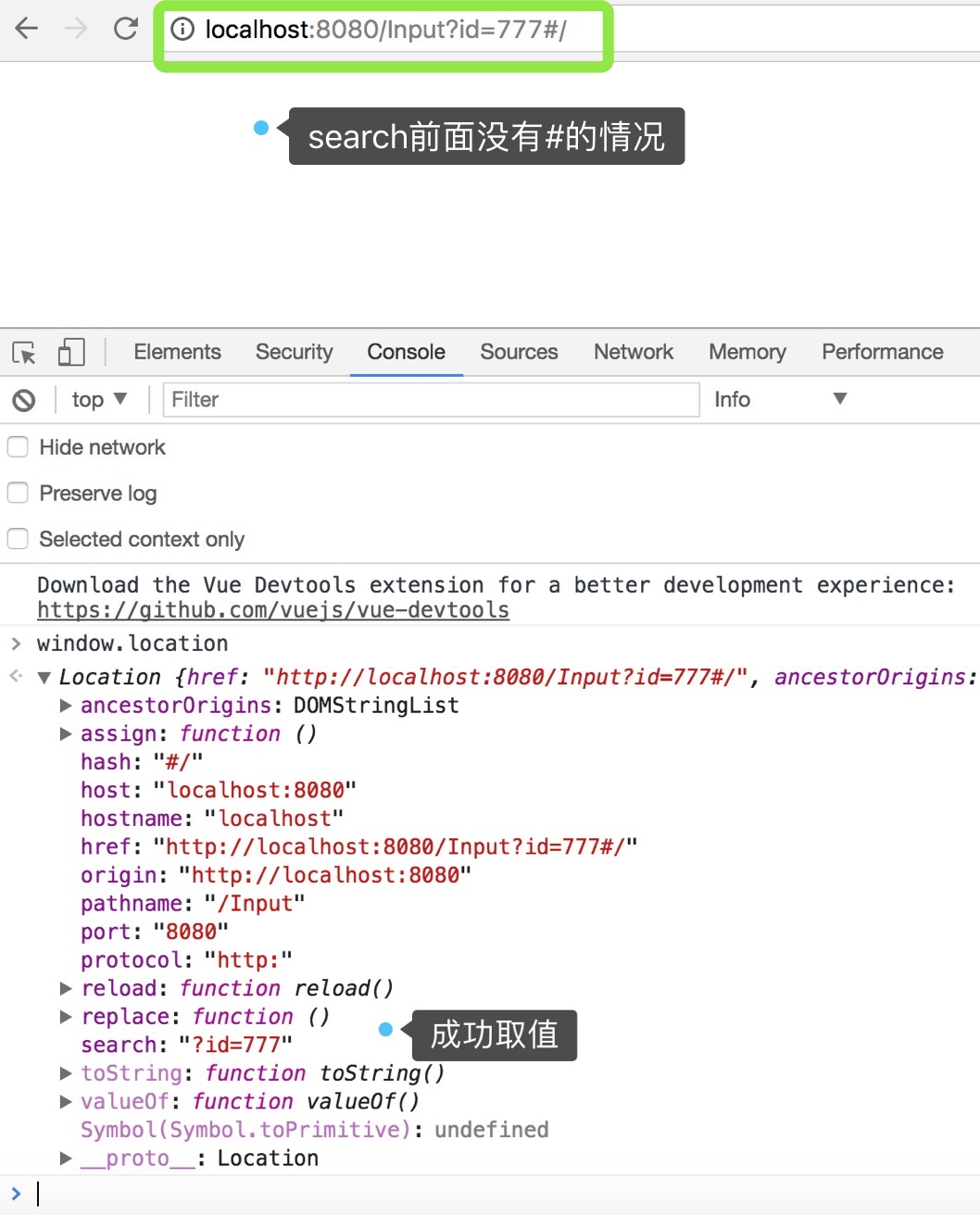The image size is (980, 1215).
Task: Check the Preserve log option
Action: coord(18,493)
